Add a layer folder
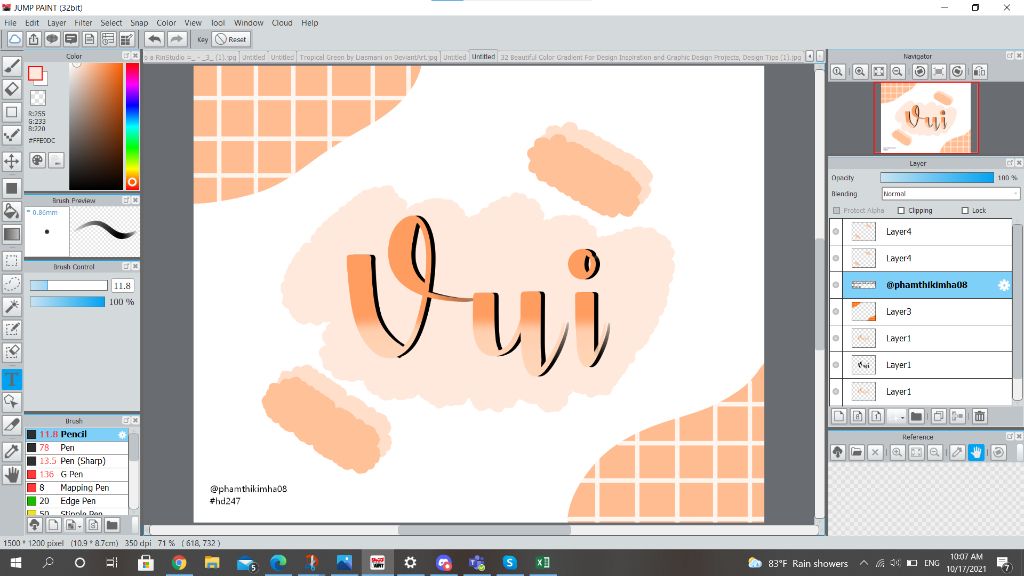1024x576 pixels. click(916, 416)
